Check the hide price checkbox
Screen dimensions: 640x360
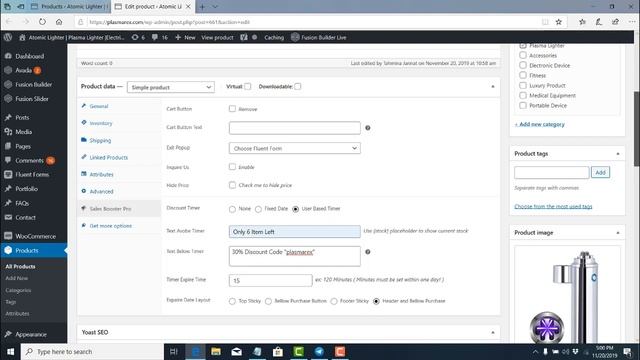(232, 185)
